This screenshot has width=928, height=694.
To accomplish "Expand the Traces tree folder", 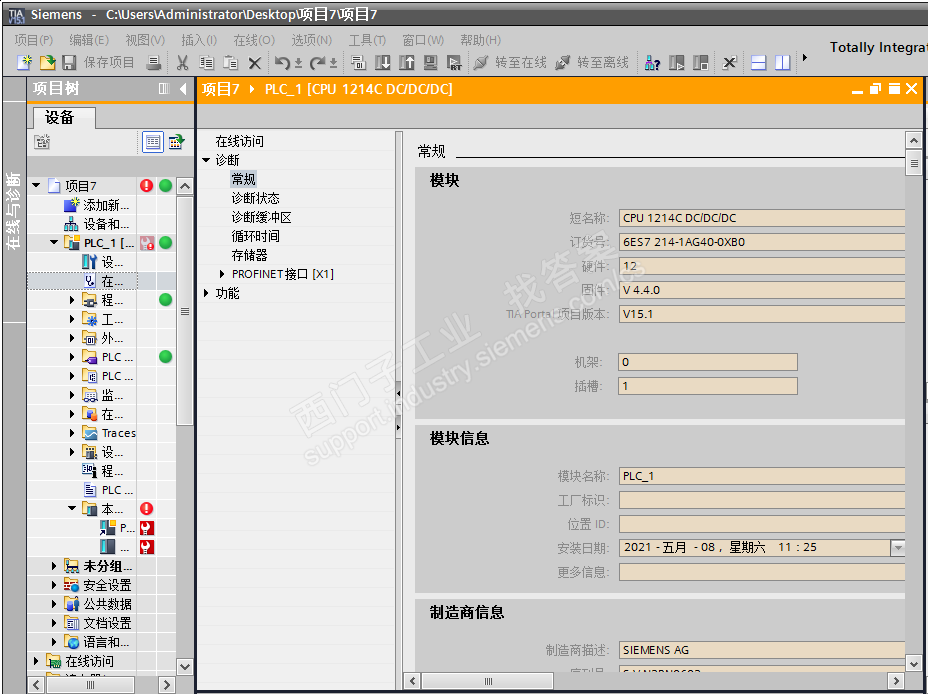I will (72, 433).
